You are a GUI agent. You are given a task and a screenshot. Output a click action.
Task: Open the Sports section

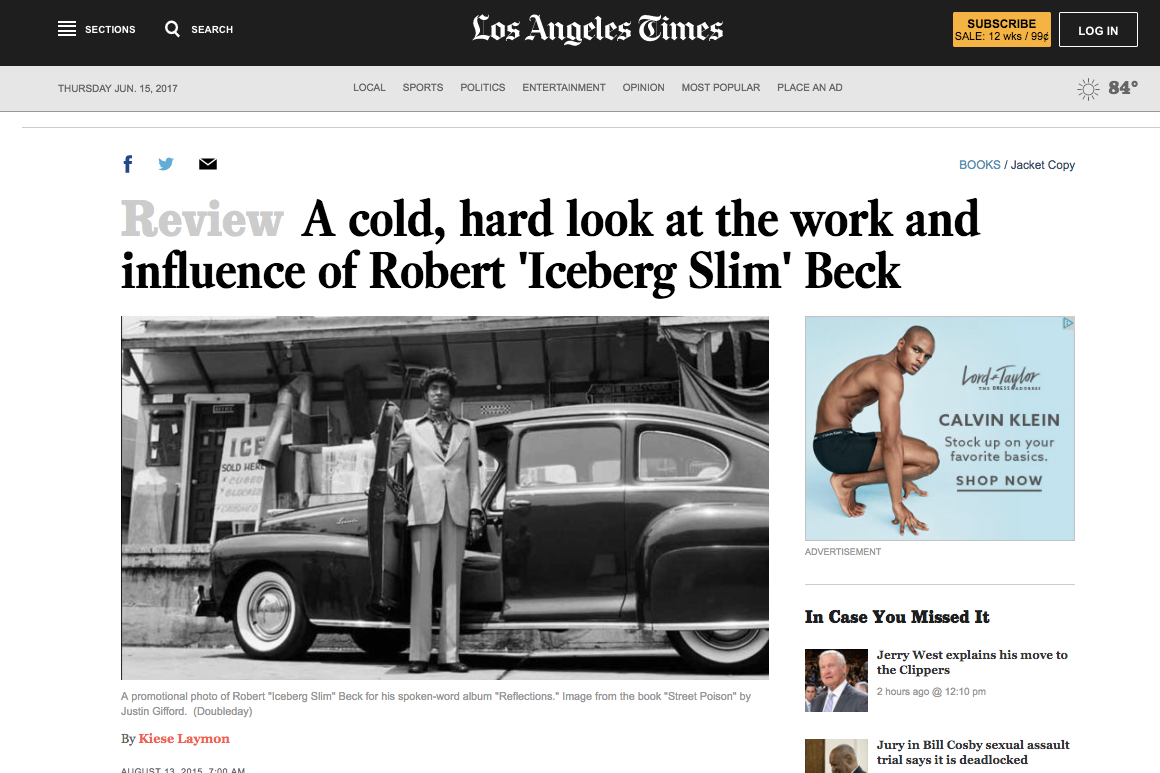point(422,87)
